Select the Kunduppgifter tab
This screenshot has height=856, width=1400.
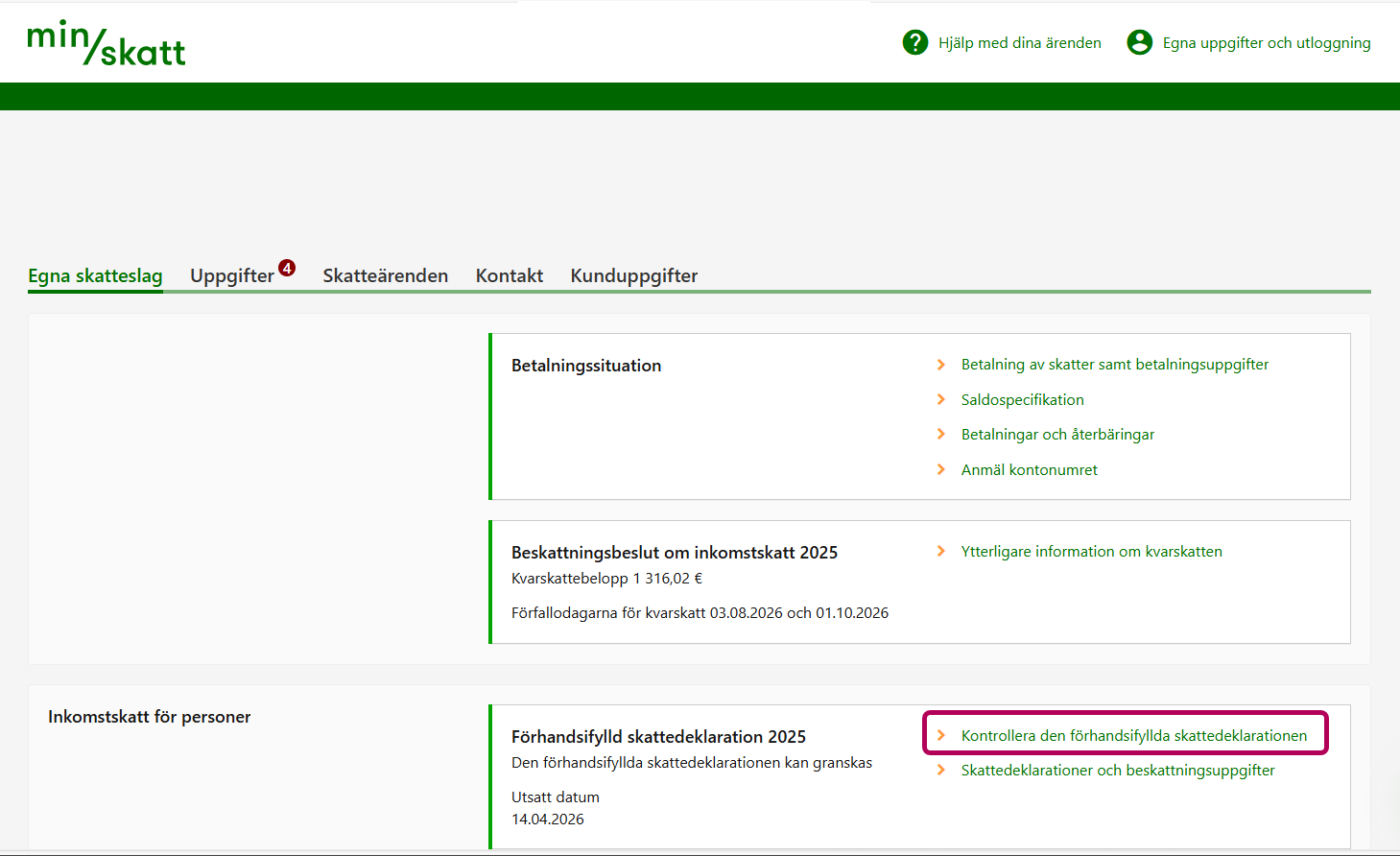tap(633, 275)
